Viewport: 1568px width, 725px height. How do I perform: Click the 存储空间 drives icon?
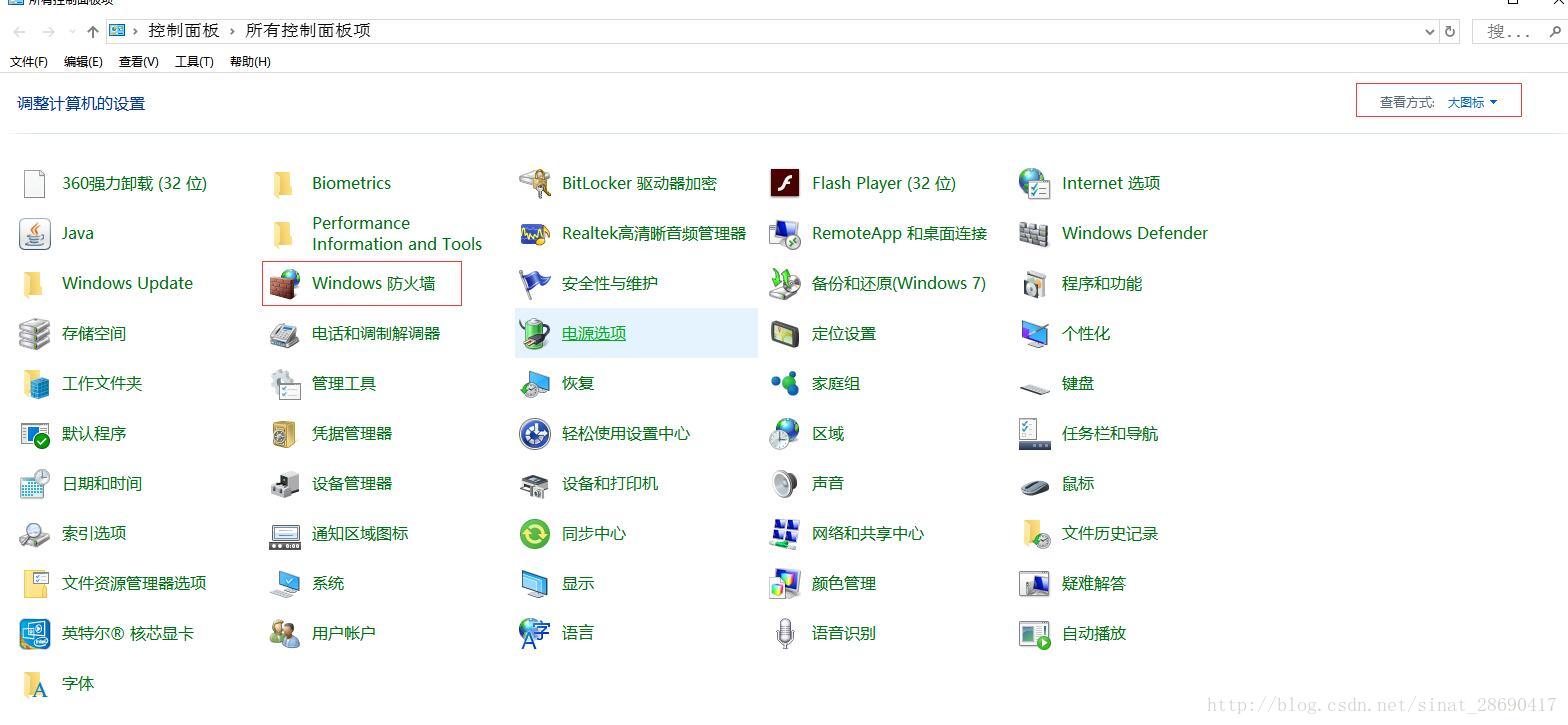coord(34,333)
